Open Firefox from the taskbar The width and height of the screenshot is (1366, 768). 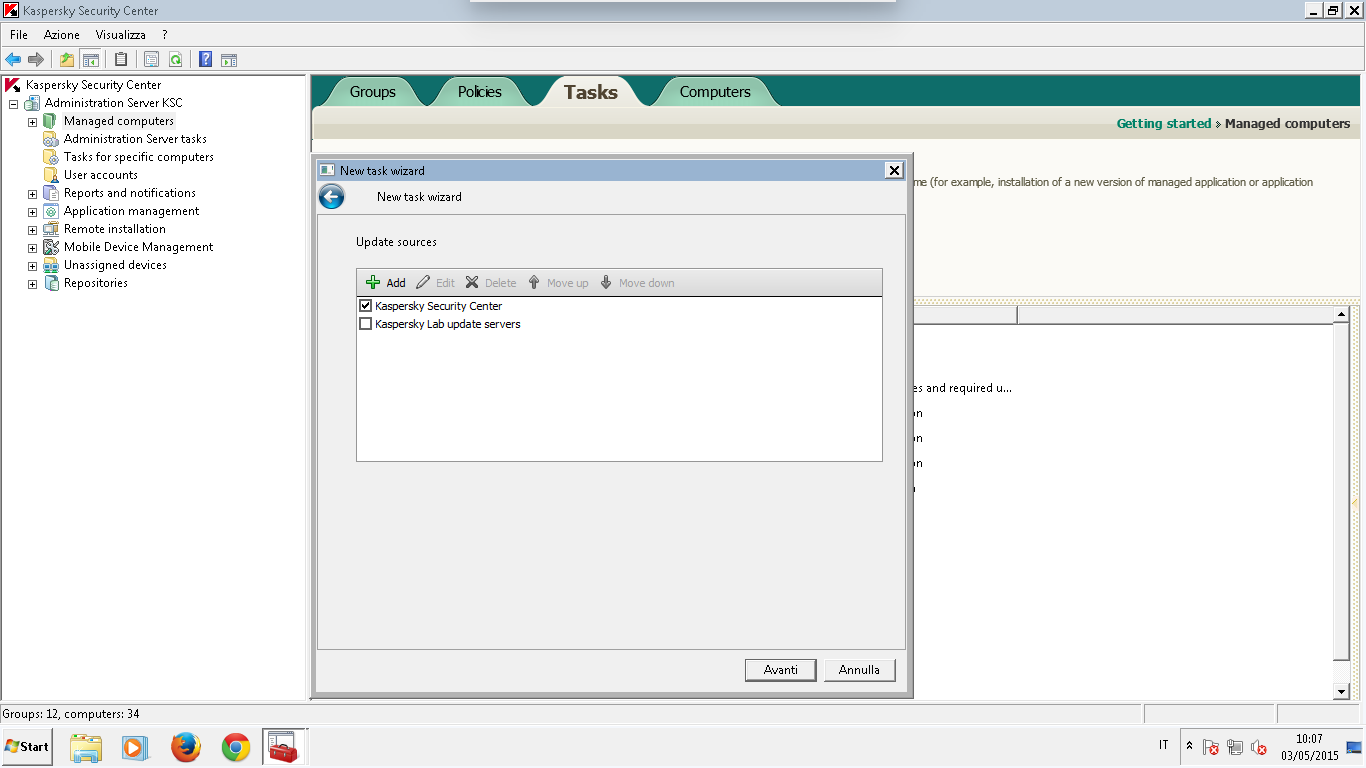[x=186, y=747]
